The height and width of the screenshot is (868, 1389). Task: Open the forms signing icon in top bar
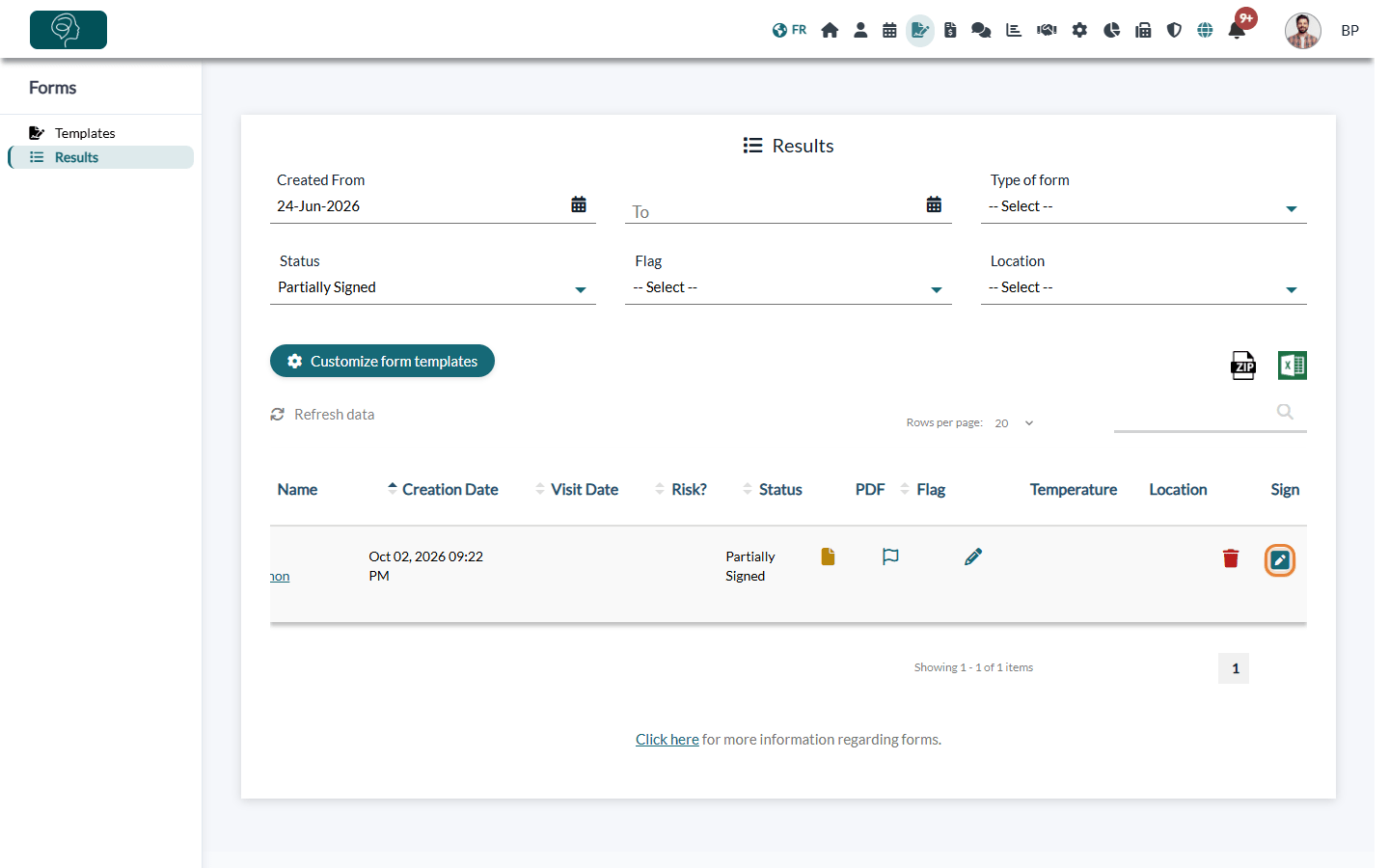[920, 30]
